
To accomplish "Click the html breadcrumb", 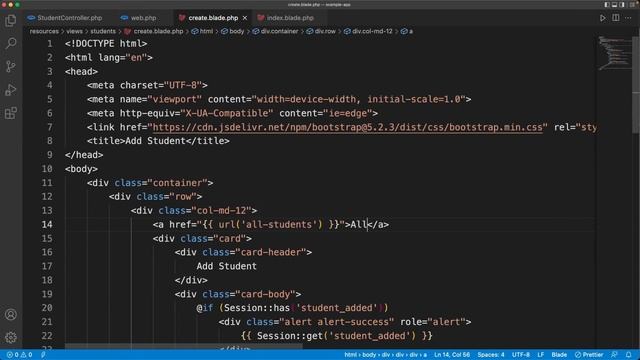I will pos(202,31).
